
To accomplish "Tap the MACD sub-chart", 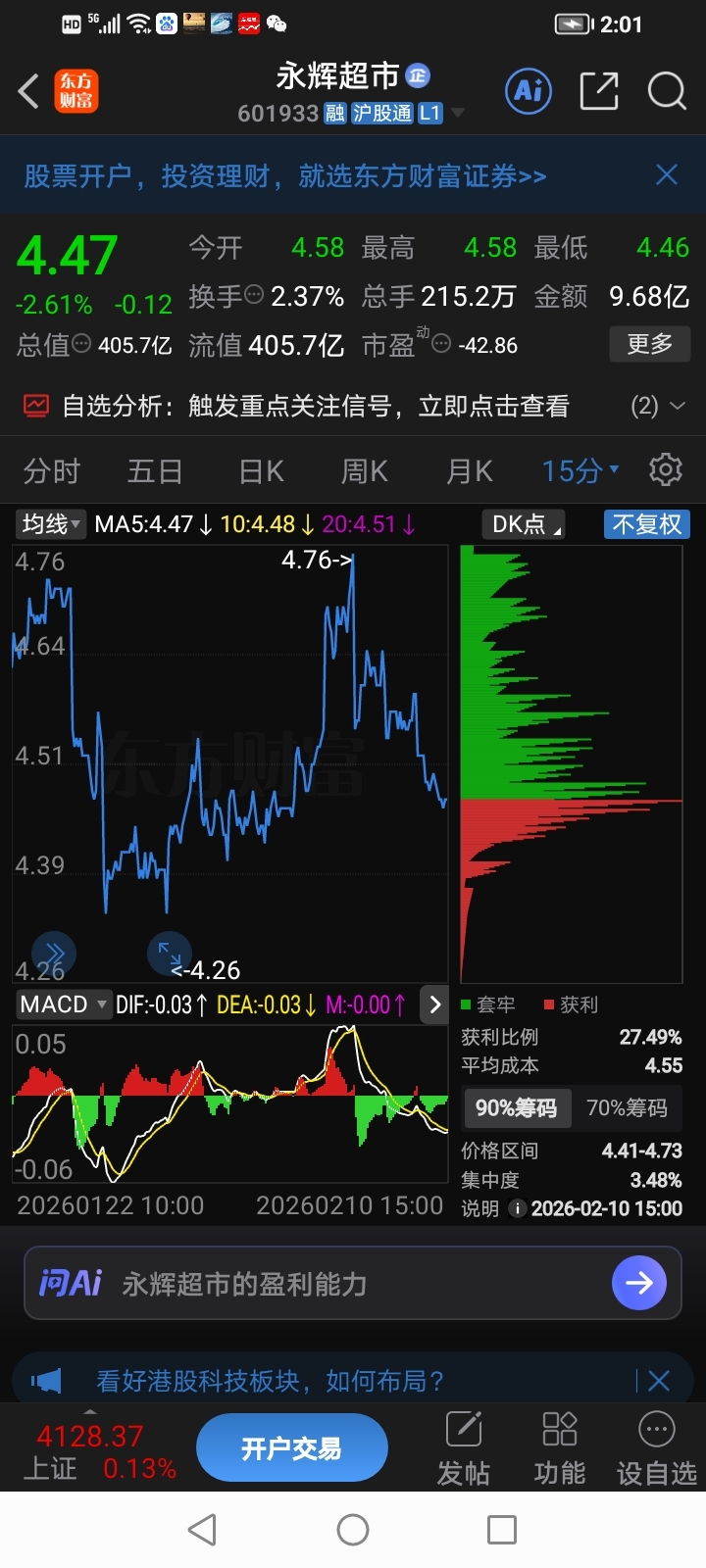I will click(x=230, y=1102).
